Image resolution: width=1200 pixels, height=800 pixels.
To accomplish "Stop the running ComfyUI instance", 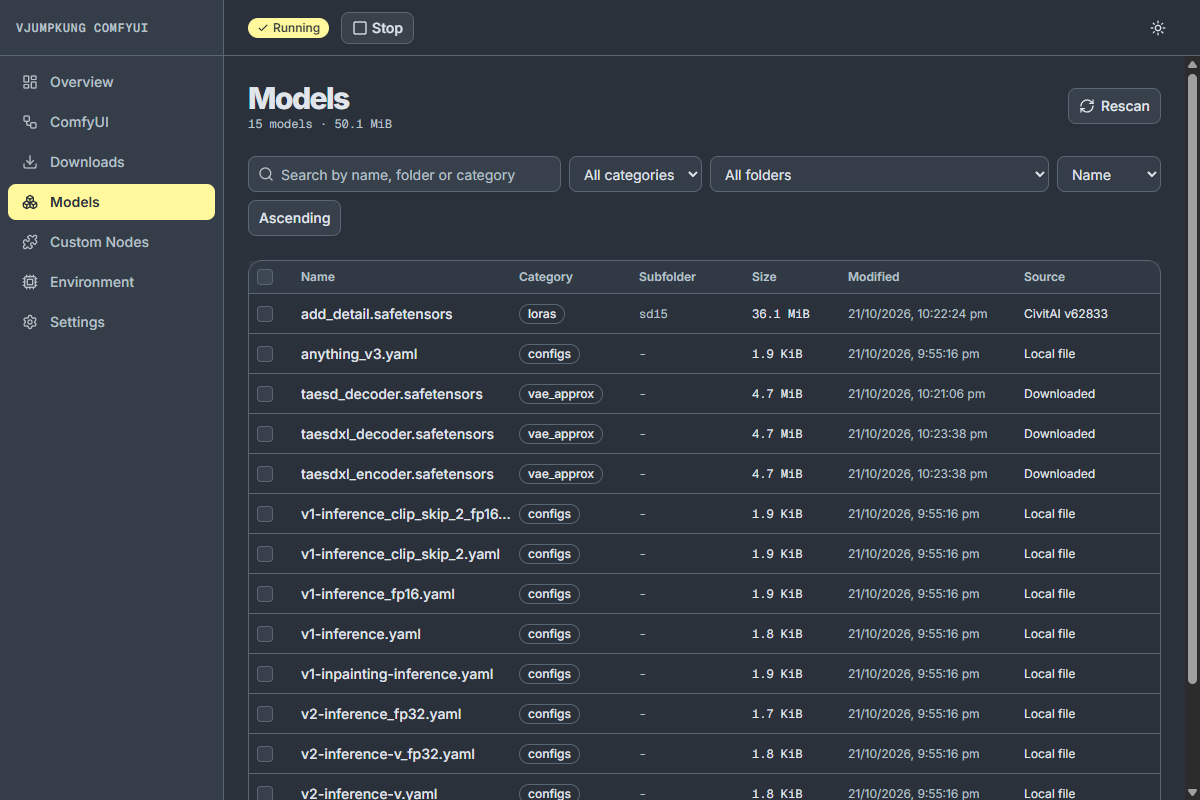I will [x=377, y=28].
